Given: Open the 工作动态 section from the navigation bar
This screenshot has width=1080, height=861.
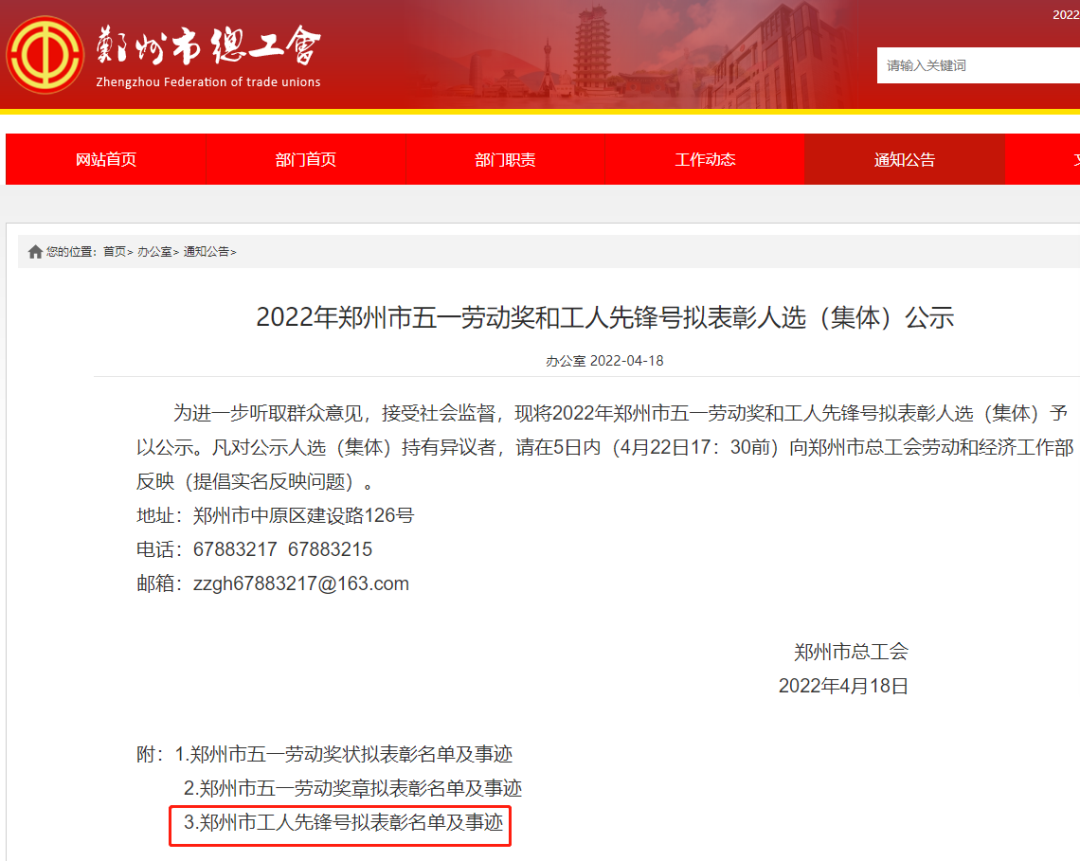Looking at the screenshot, I should pos(705,158).
